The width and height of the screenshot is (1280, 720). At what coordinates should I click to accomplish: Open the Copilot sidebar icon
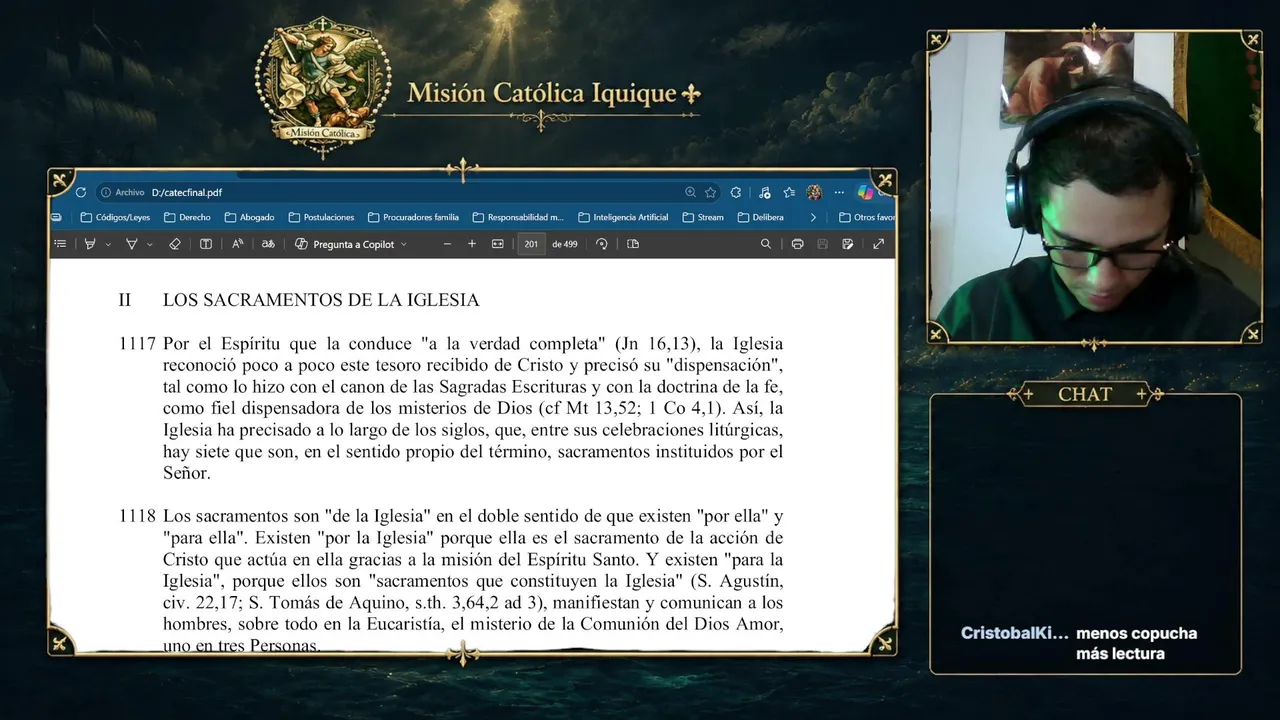pyautogui.click(x=865, y=192)
